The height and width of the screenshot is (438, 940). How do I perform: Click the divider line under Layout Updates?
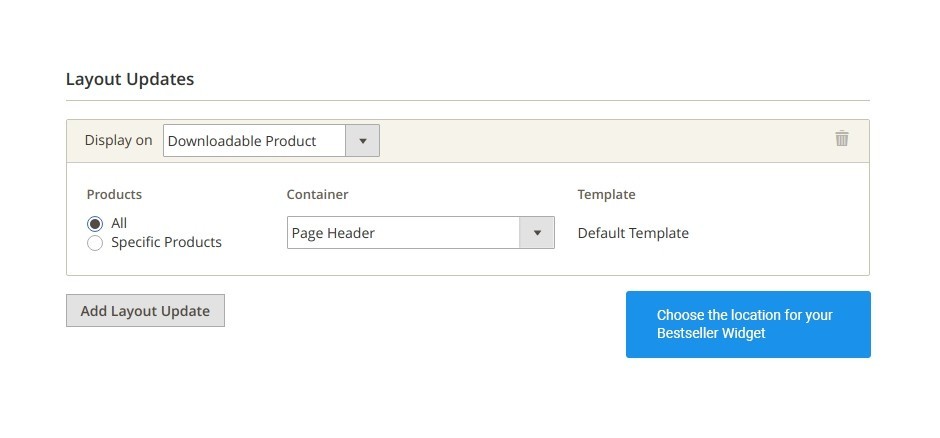coord(468,101)
